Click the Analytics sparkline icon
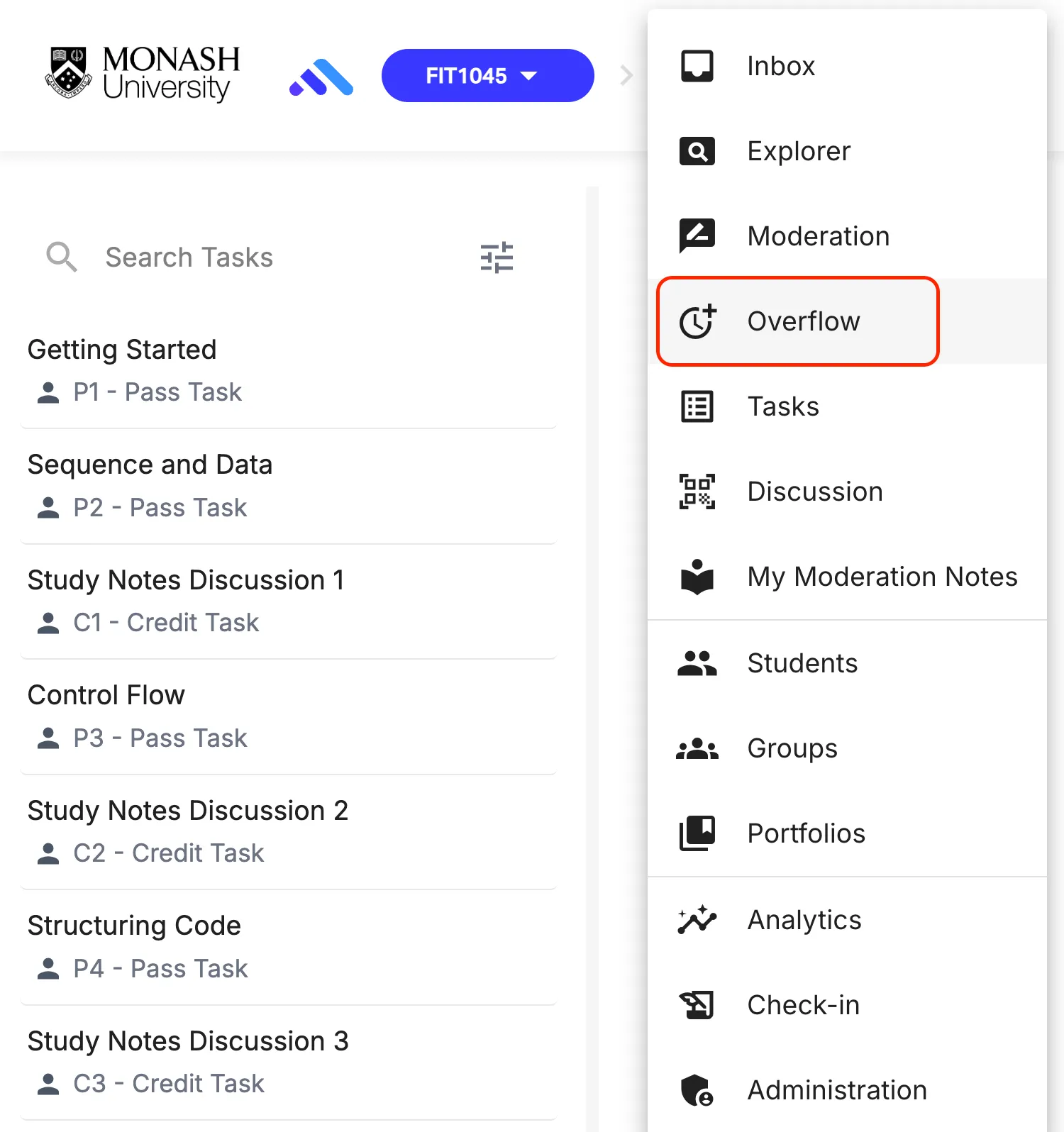The image size is (1064, 1132). (697, 920)
